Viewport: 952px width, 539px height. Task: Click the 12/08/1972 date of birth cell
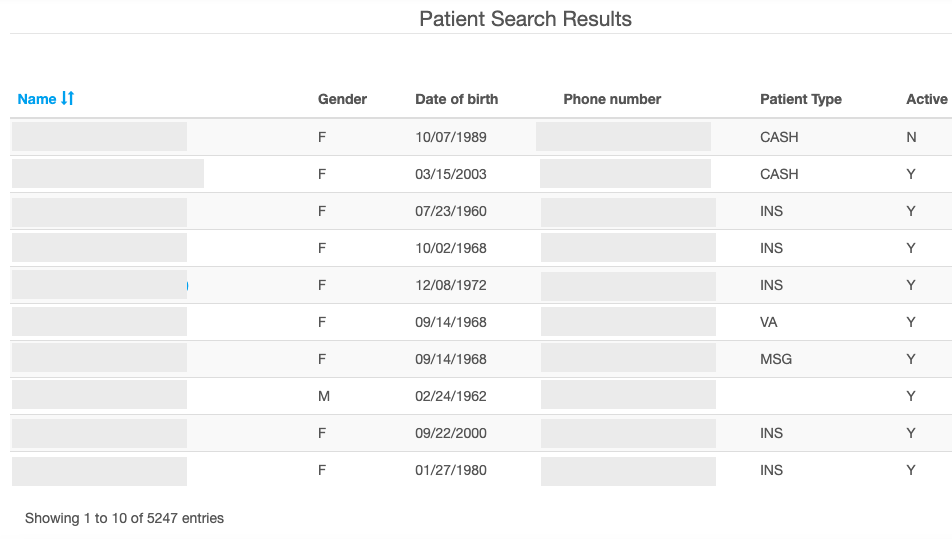[x=451, y=285]
